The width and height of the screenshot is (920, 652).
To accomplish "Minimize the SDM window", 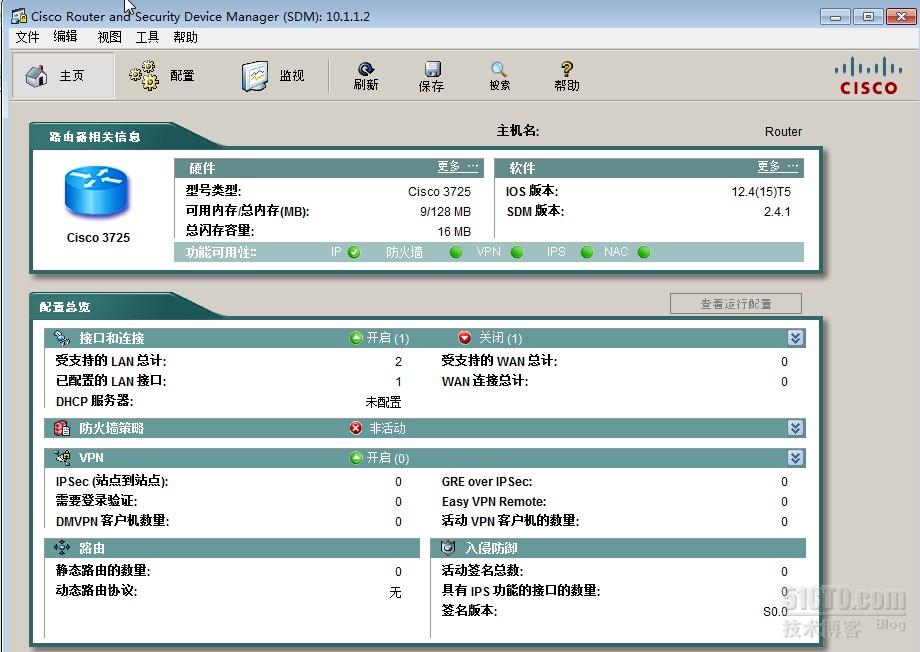I will pyautogui.click(x=835, y=16).
